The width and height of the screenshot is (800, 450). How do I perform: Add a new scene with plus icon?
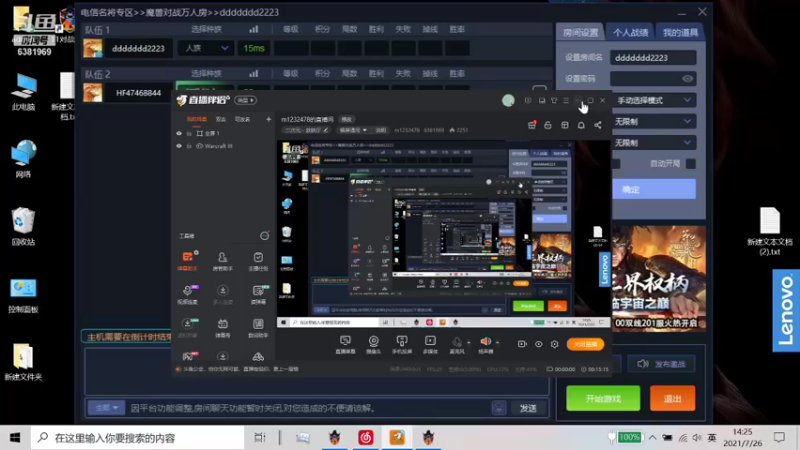point(268,119)
